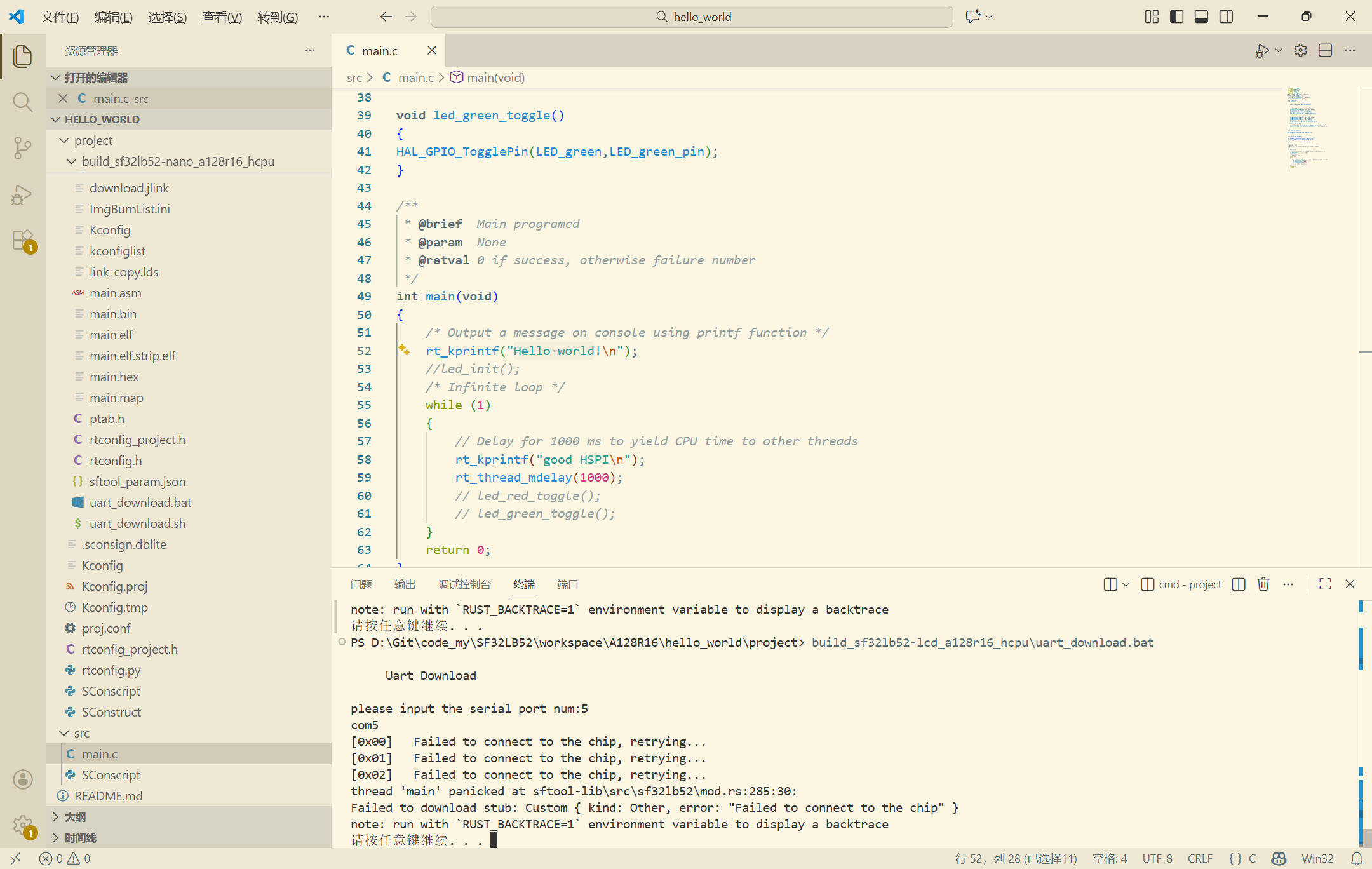Open the Extensions view
1372x869 pixels.
(x=22, y=241)
